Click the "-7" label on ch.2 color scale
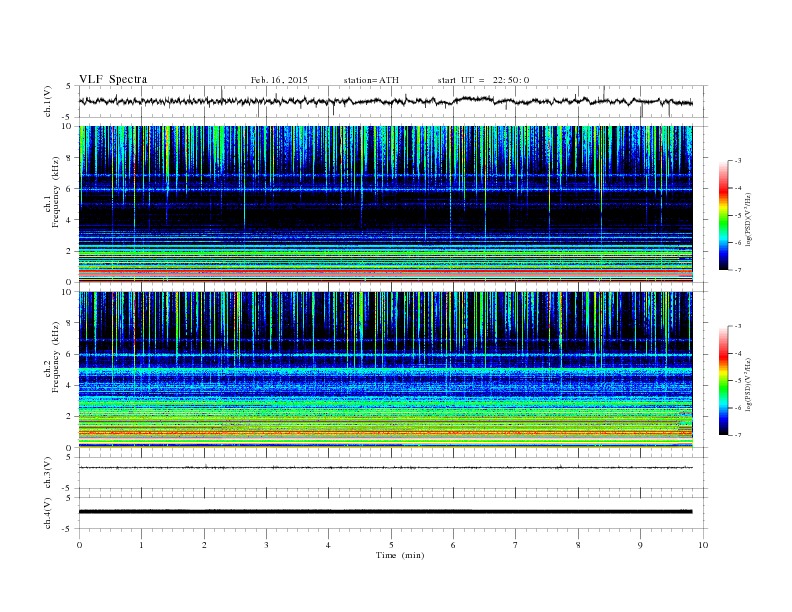This screenshot has width=792, height=612. (x=738, y=435)
